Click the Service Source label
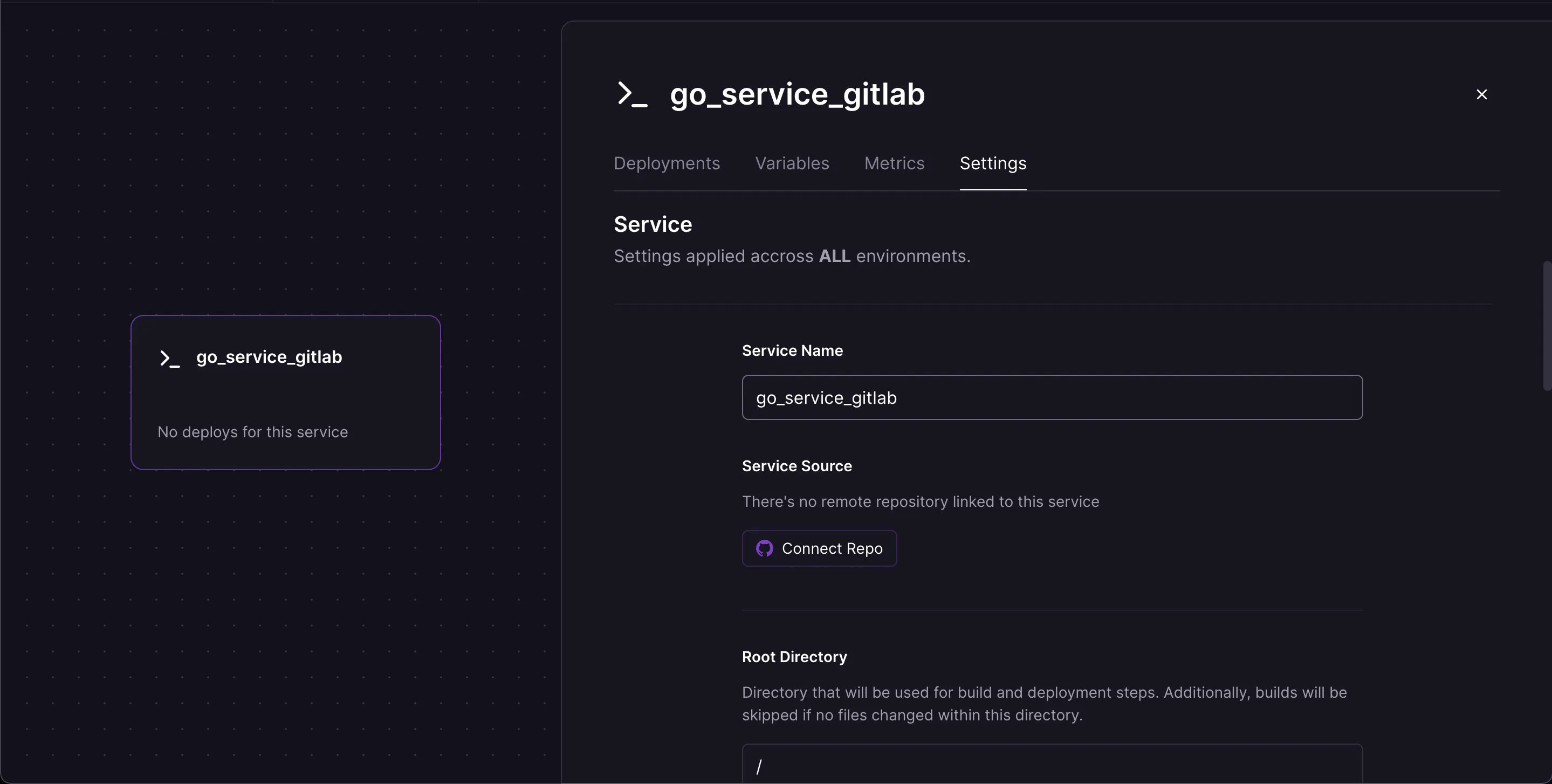The width and height of the screenshot is (1552, 784). pos(796,466)
